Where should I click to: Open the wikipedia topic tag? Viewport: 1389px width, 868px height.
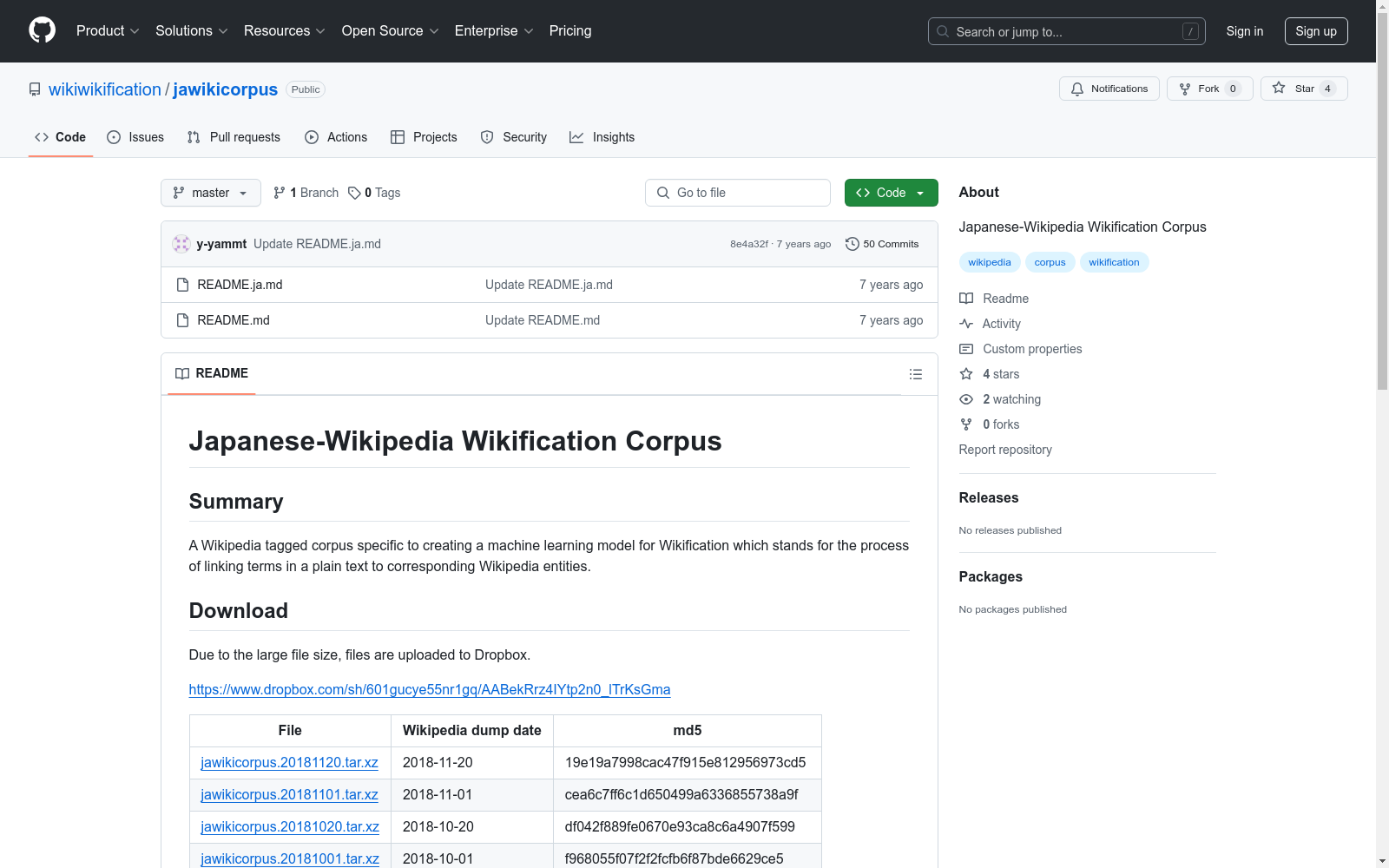pos(990,262)
